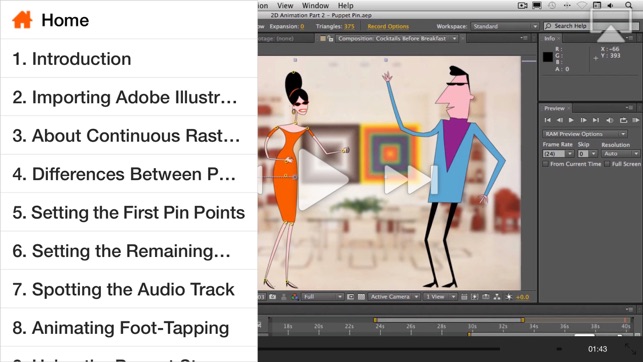The image size is (643, 362).
Task: Click the Record Options link
Action: (x=388, y=26)
